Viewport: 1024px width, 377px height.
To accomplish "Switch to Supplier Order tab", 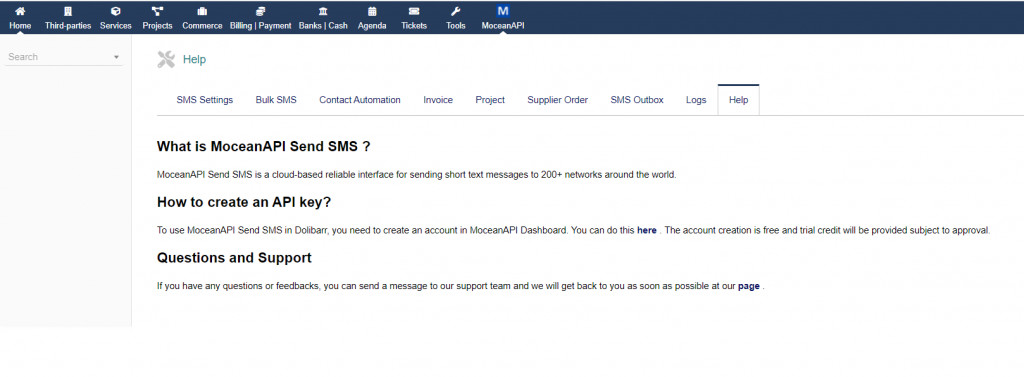I will point(558,100).
